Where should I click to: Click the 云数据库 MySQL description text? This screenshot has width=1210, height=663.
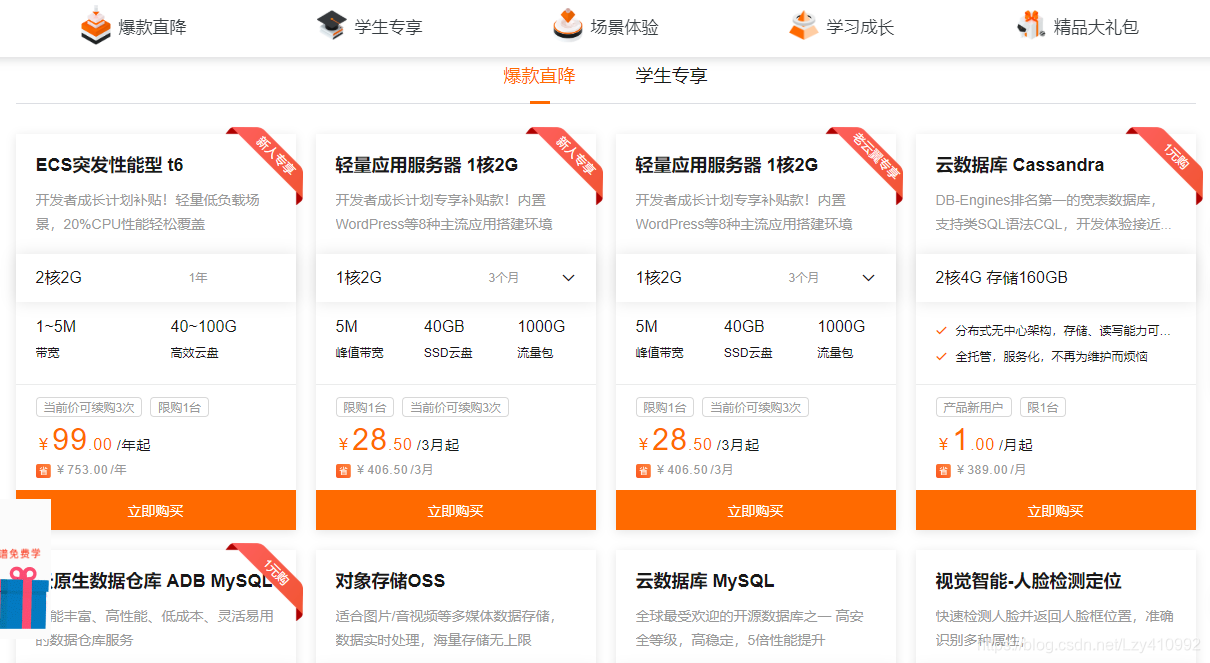(x=750, y=628)
